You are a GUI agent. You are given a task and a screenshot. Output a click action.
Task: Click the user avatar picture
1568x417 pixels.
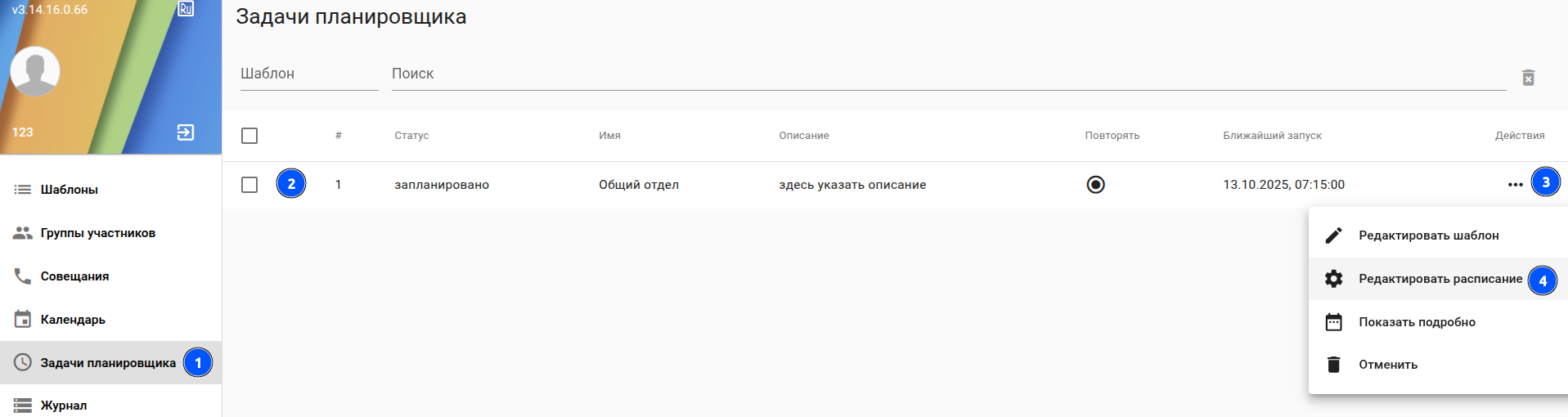click(35, 71)
